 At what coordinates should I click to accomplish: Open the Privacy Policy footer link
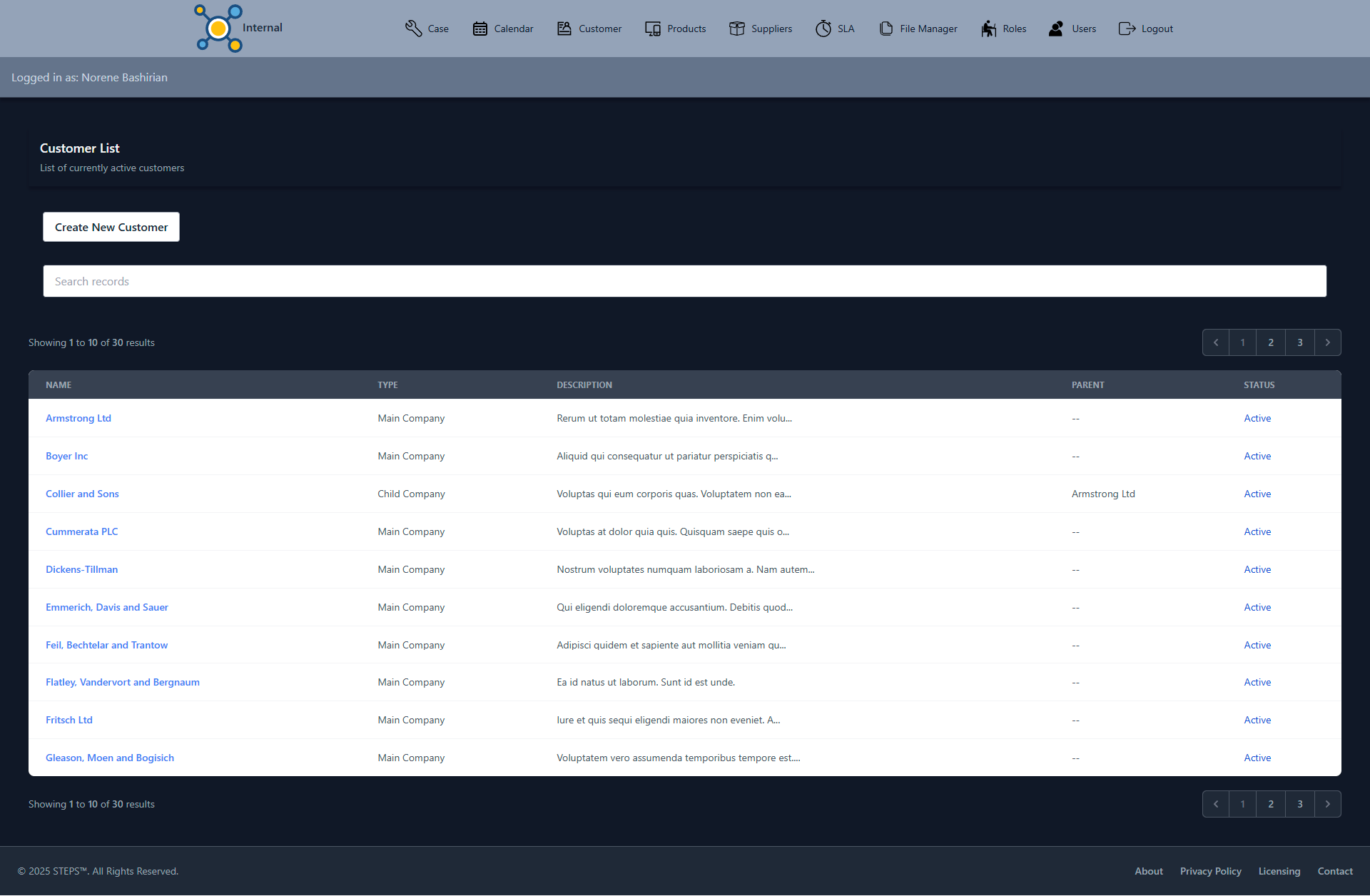(1210, 871)
